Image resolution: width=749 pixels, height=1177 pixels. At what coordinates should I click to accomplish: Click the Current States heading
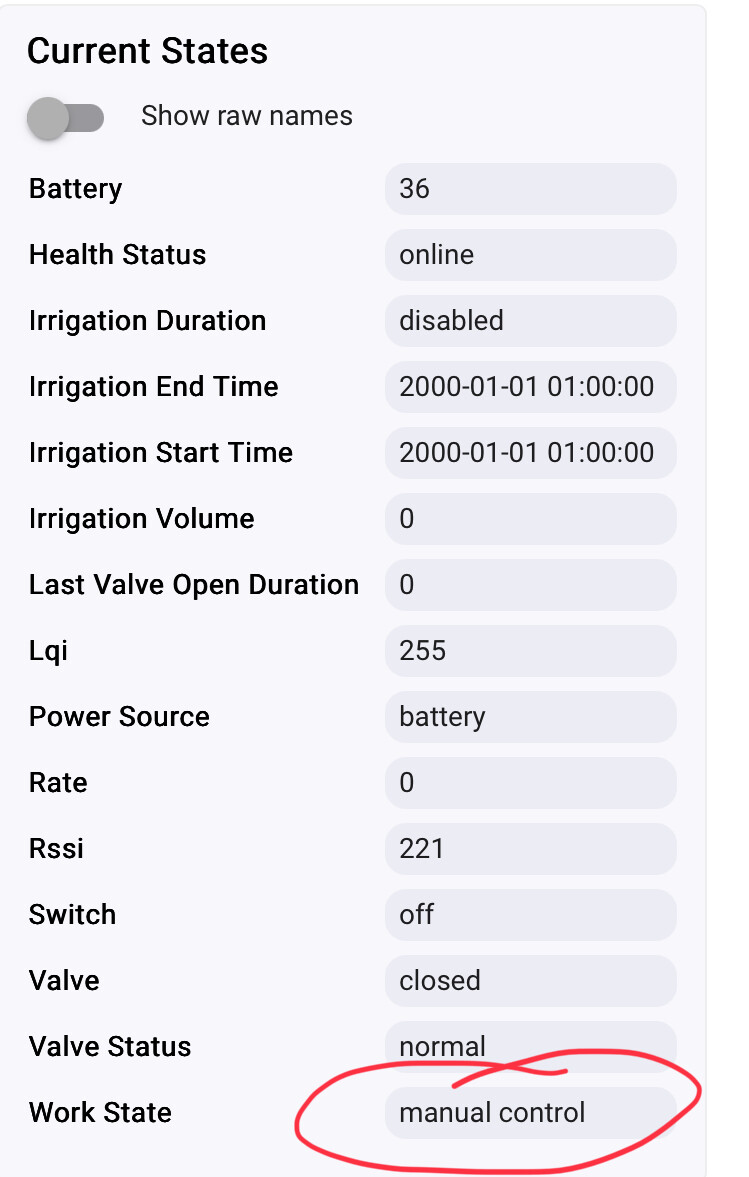click(147, 52)
